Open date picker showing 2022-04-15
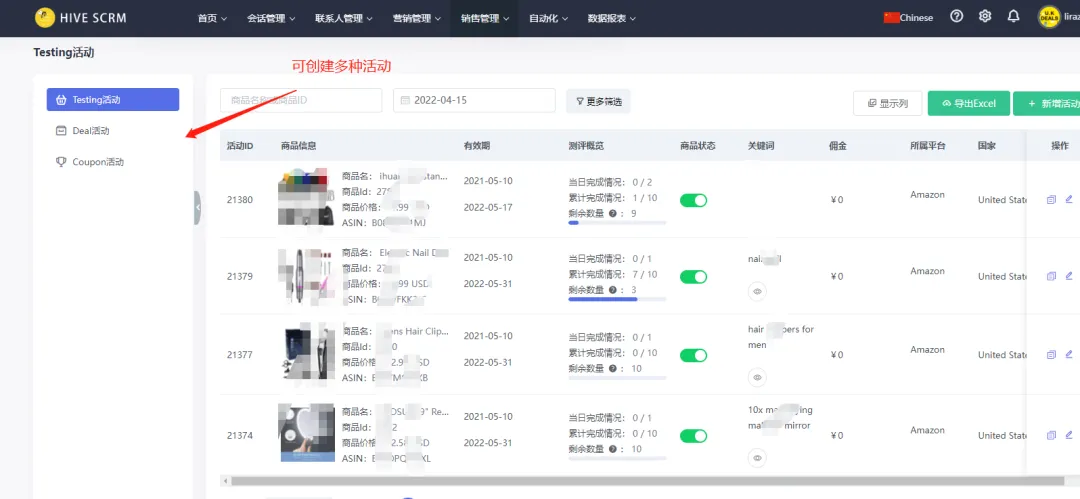Screen dimensions: 1080x499 [474, 100]
